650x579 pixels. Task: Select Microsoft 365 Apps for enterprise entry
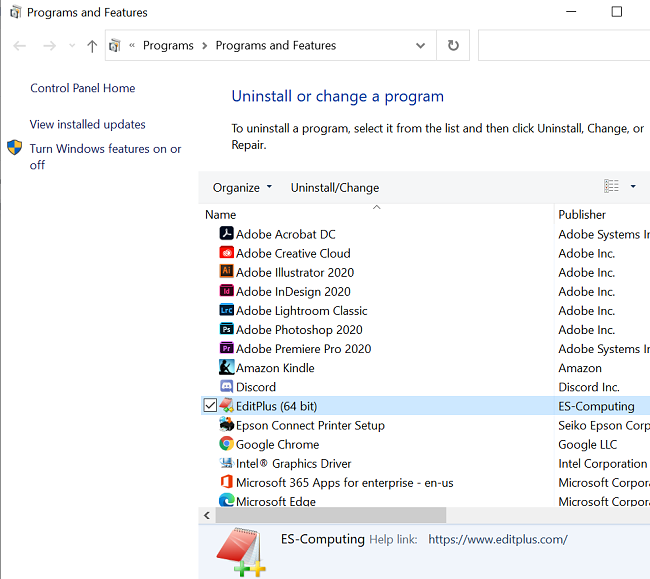(x=344, y=482)
